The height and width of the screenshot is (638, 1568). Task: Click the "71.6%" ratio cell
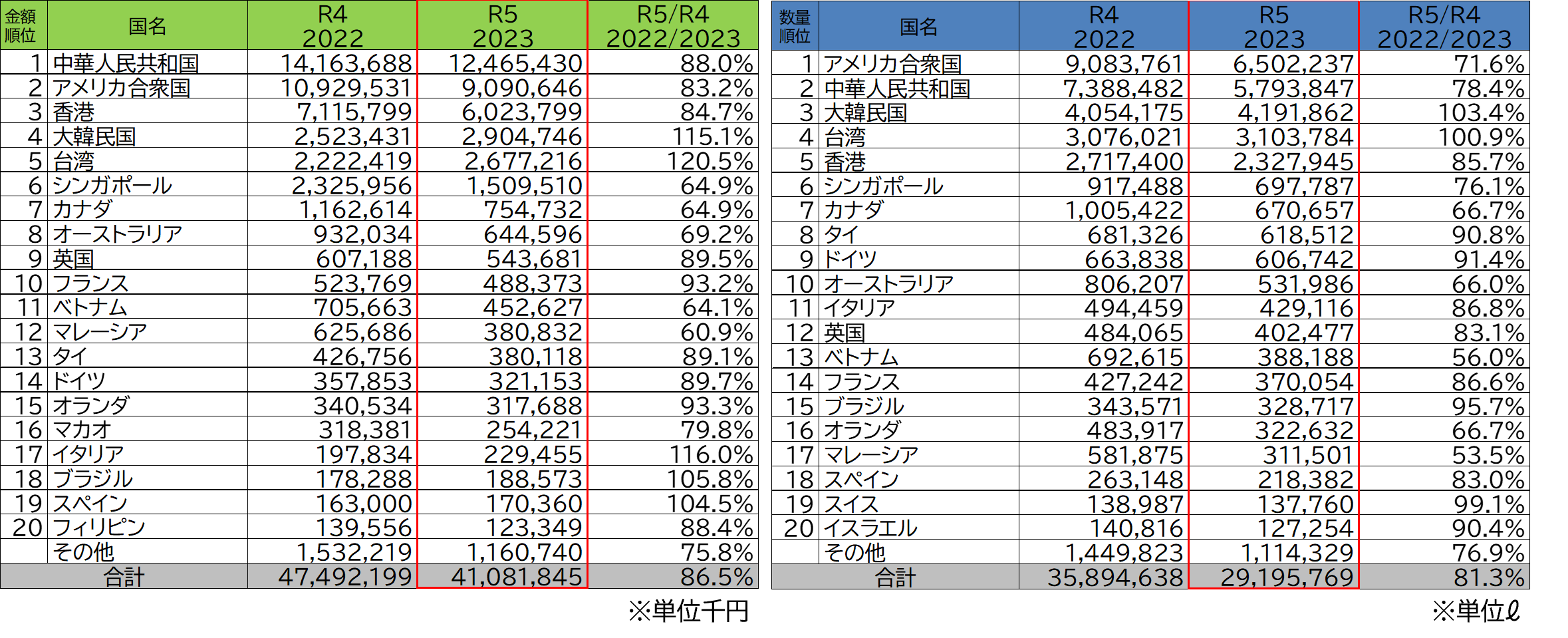click(1444, 63)
